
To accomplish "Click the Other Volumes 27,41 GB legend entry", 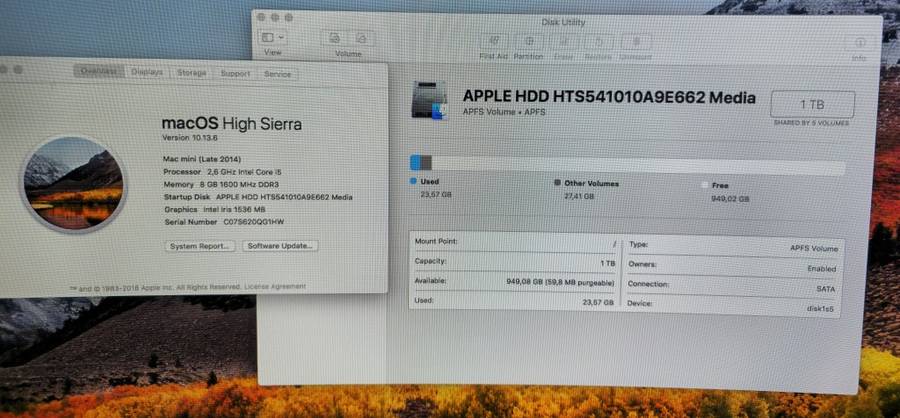I will point(587,190).
